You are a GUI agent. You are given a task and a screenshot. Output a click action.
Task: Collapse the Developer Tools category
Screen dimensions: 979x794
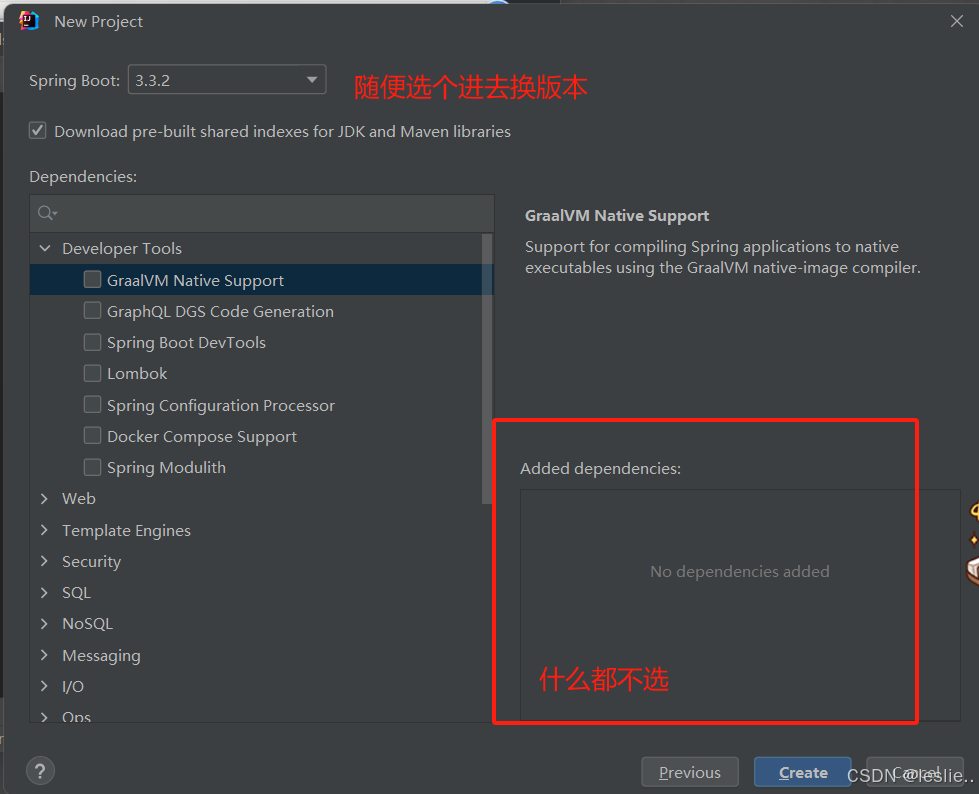pyautogui.click(x=45, y=248)
